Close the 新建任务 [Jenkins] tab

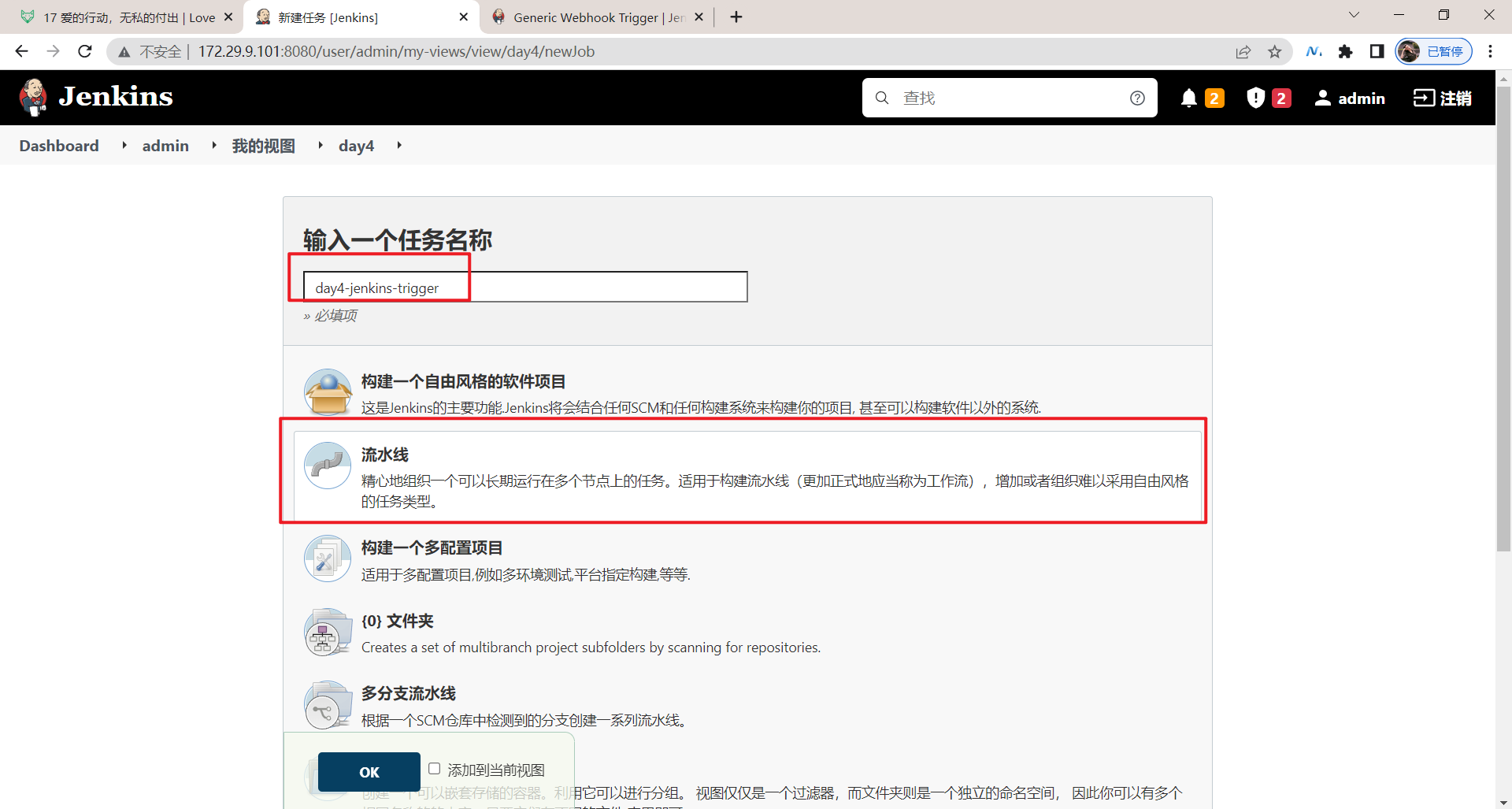[x=464, y=17]
